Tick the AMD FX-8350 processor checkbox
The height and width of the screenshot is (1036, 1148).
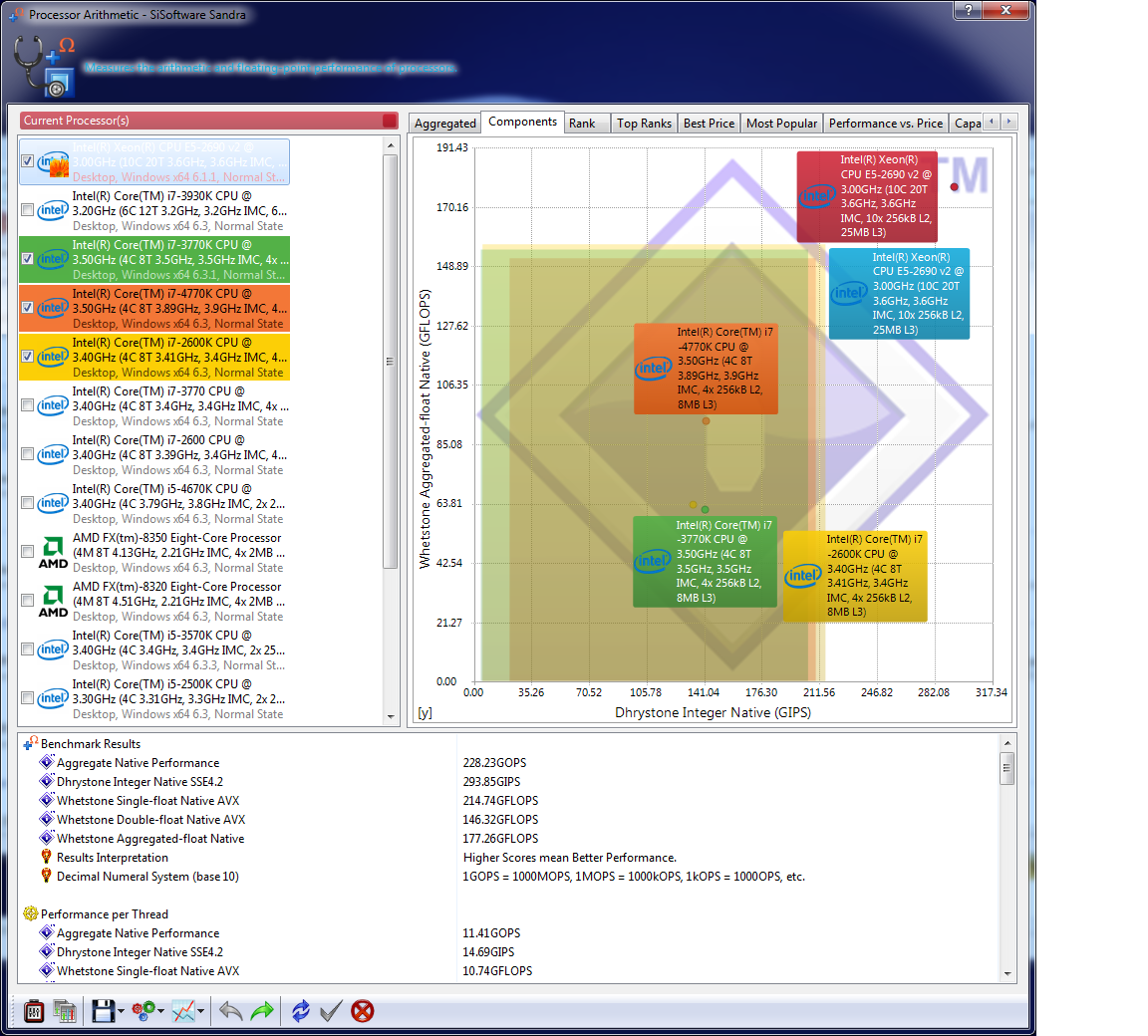pyautogui.click(x=28, y=552)
